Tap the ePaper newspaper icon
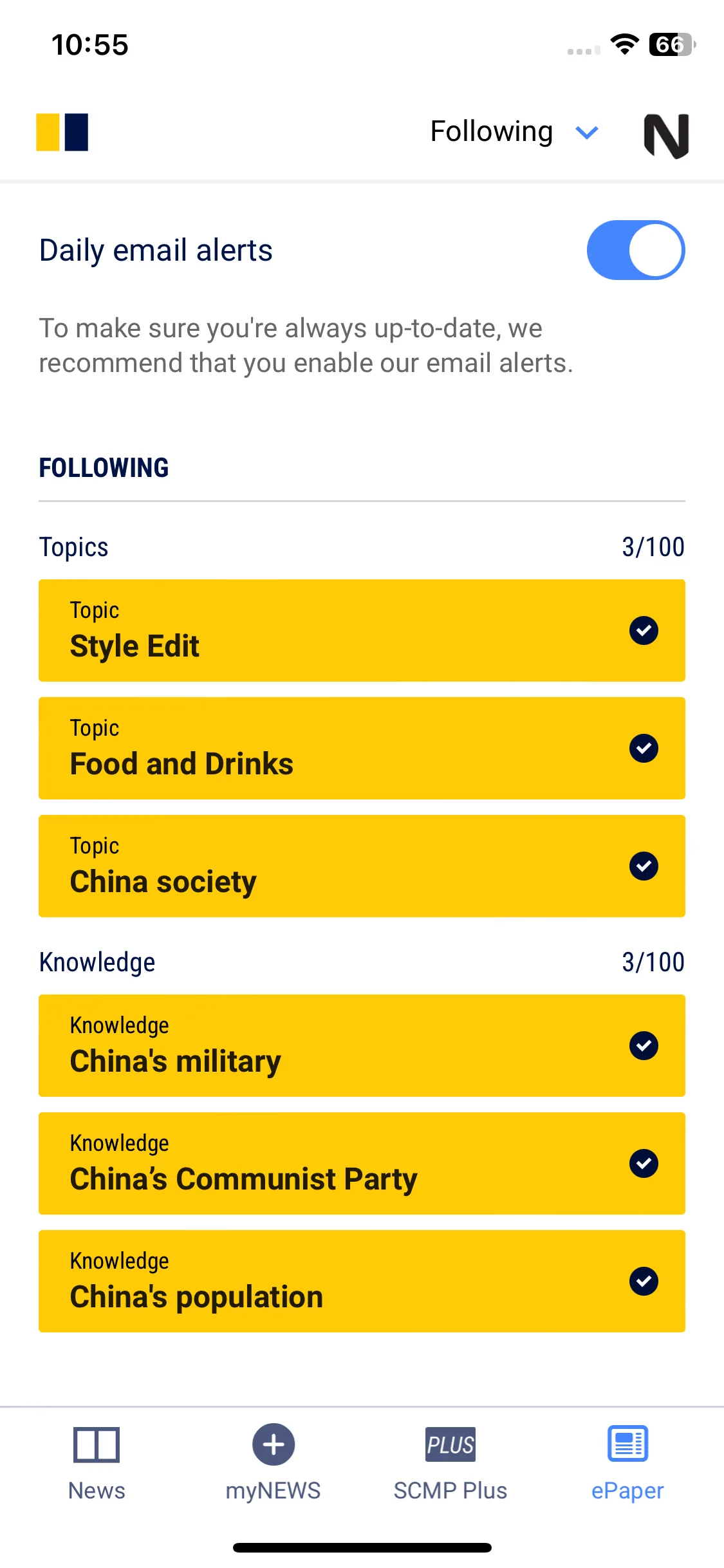This screenshot has height=1568, width=724. pos(628,1443)
